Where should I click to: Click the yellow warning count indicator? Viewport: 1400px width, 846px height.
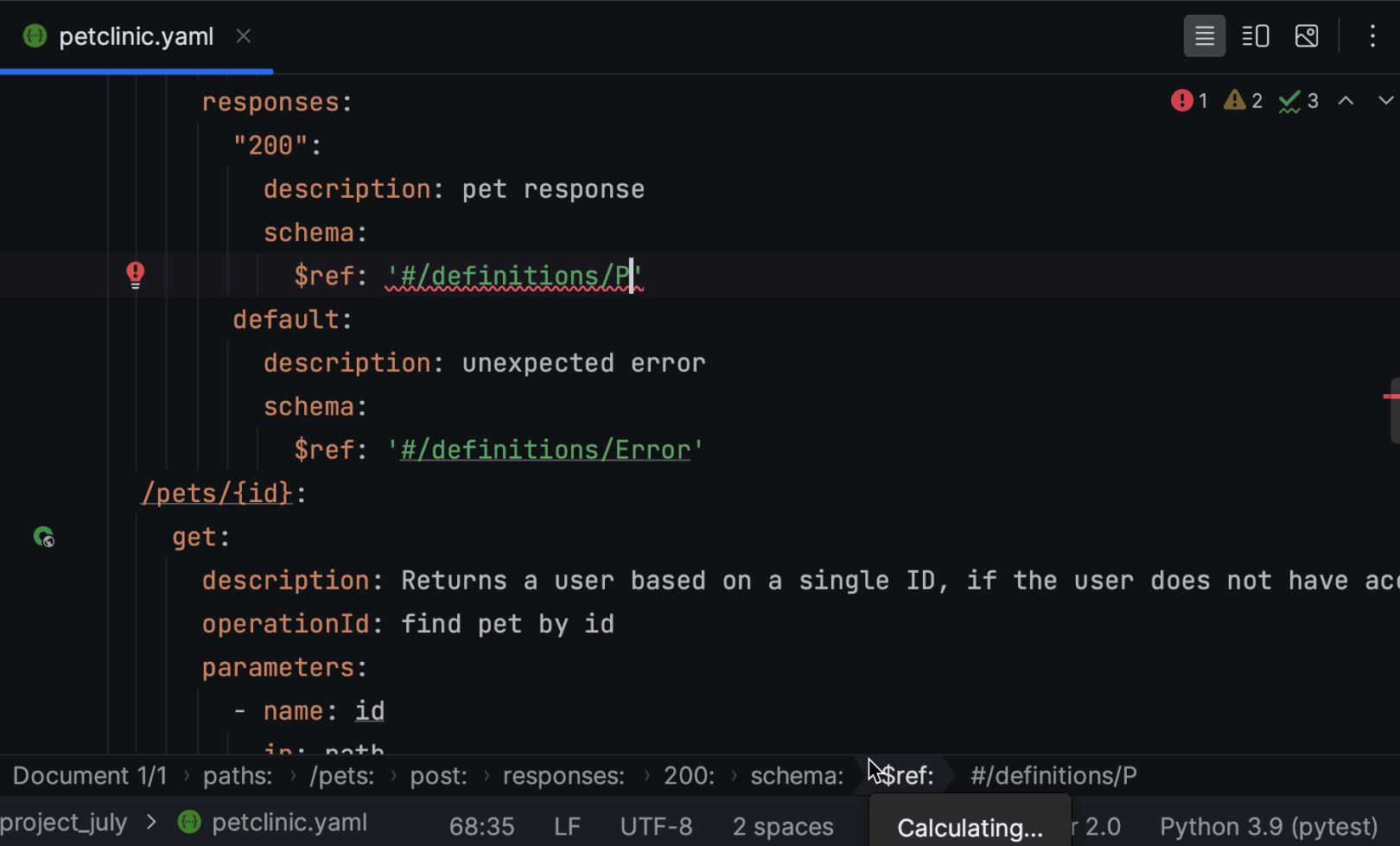point(1243,100)
